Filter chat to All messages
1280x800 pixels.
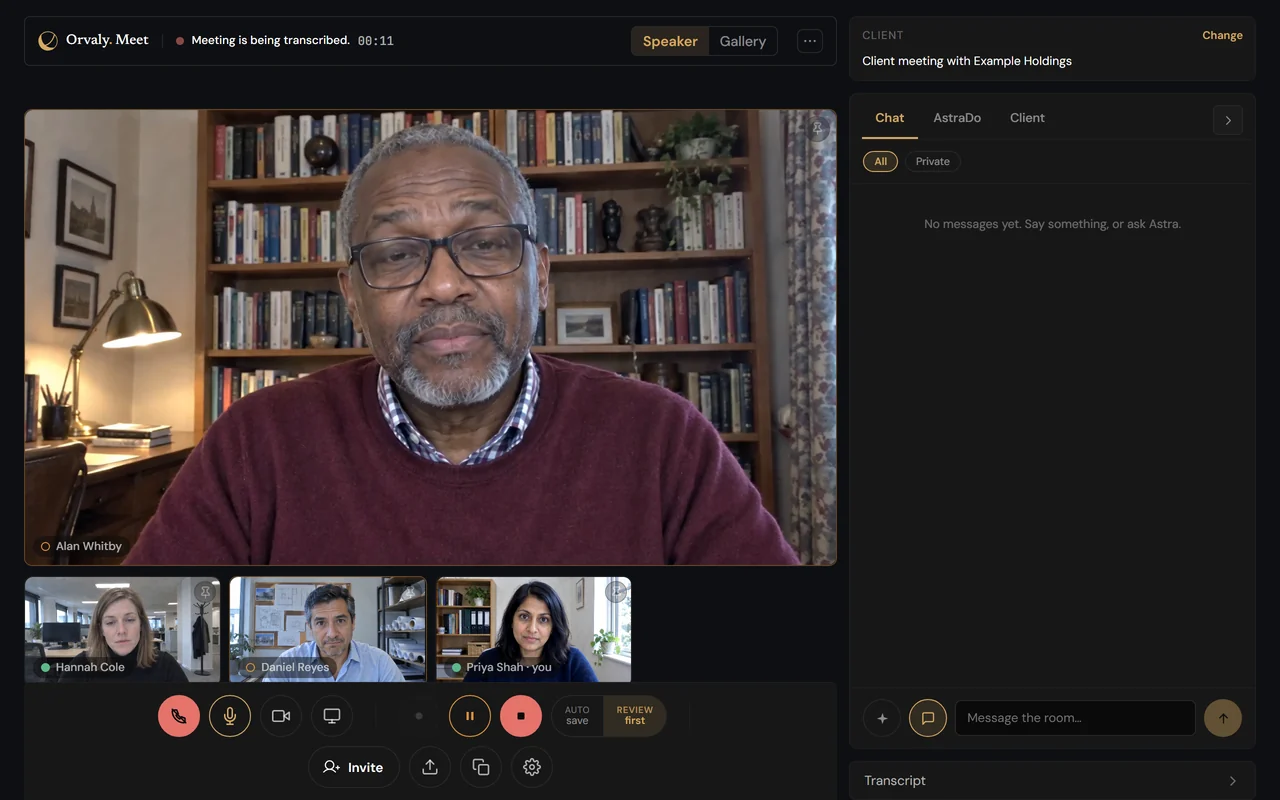(x=881, y=161)
